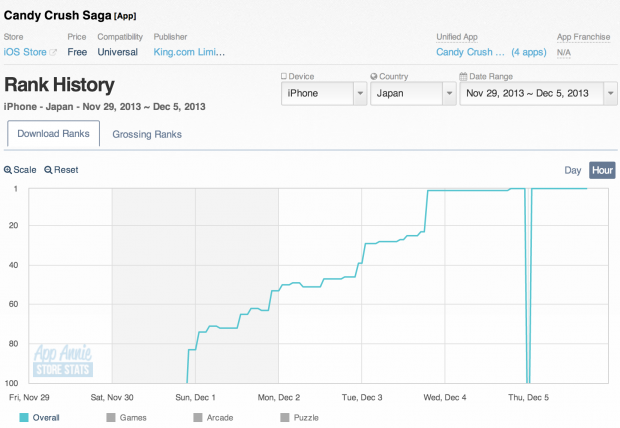Click the App Franchise label
Image resolution: width=620 pixels, height=428 pixels.
click(x=584, y=37)
